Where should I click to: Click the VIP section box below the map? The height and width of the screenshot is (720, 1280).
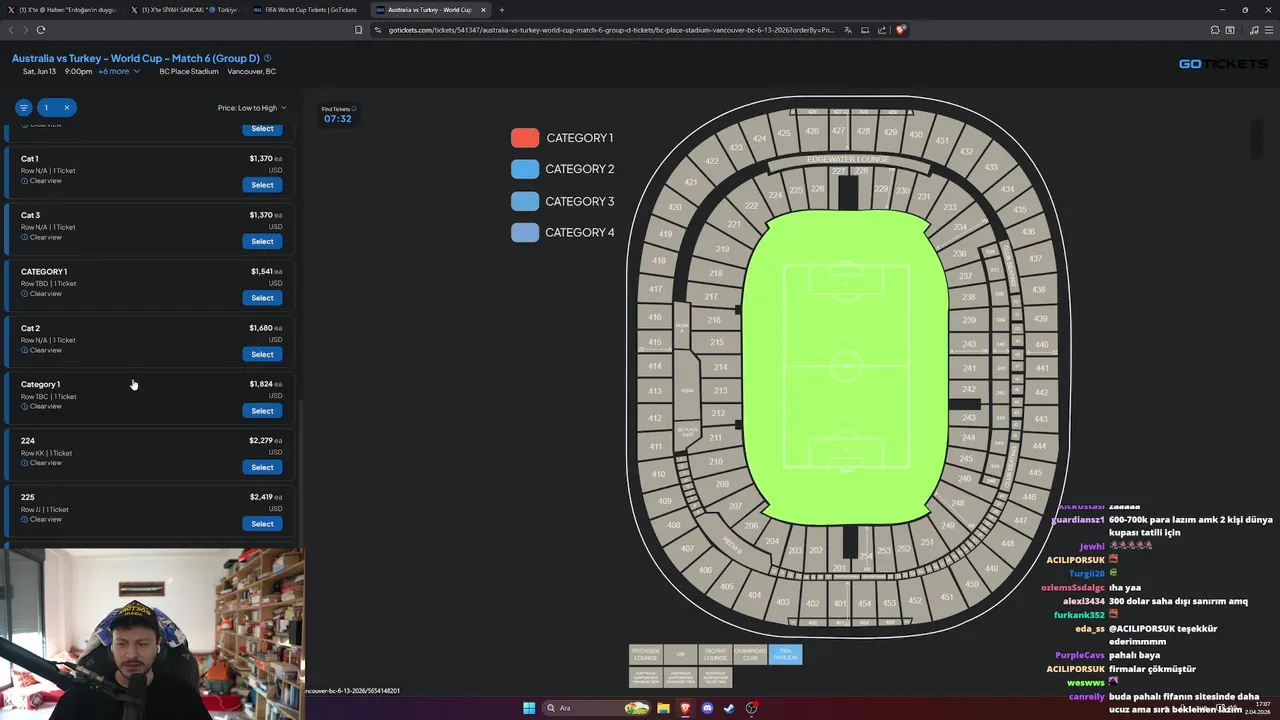tap(680, 655)
